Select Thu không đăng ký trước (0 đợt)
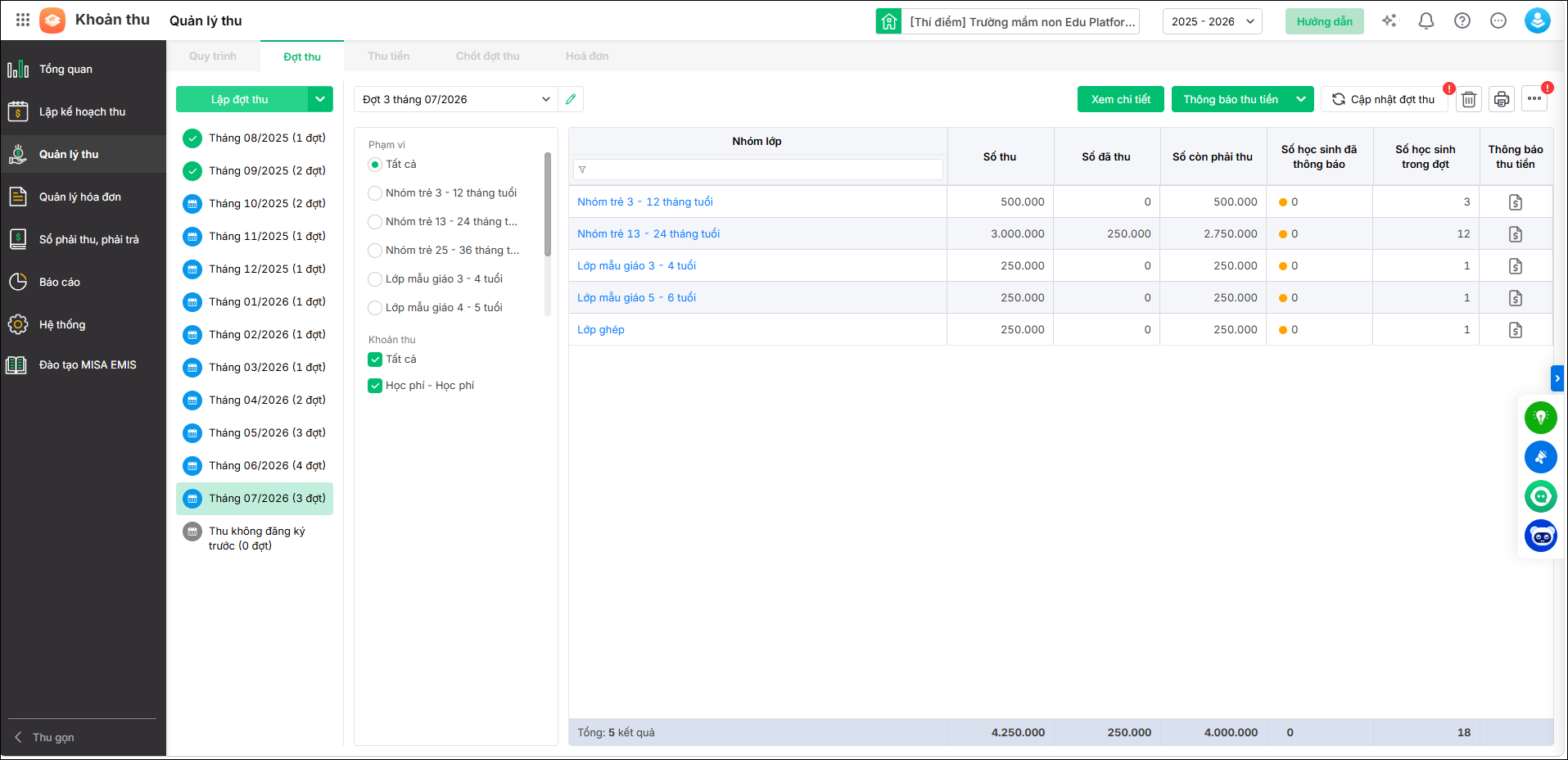This screenshot has height=760, width=1568. pos(255,538)
